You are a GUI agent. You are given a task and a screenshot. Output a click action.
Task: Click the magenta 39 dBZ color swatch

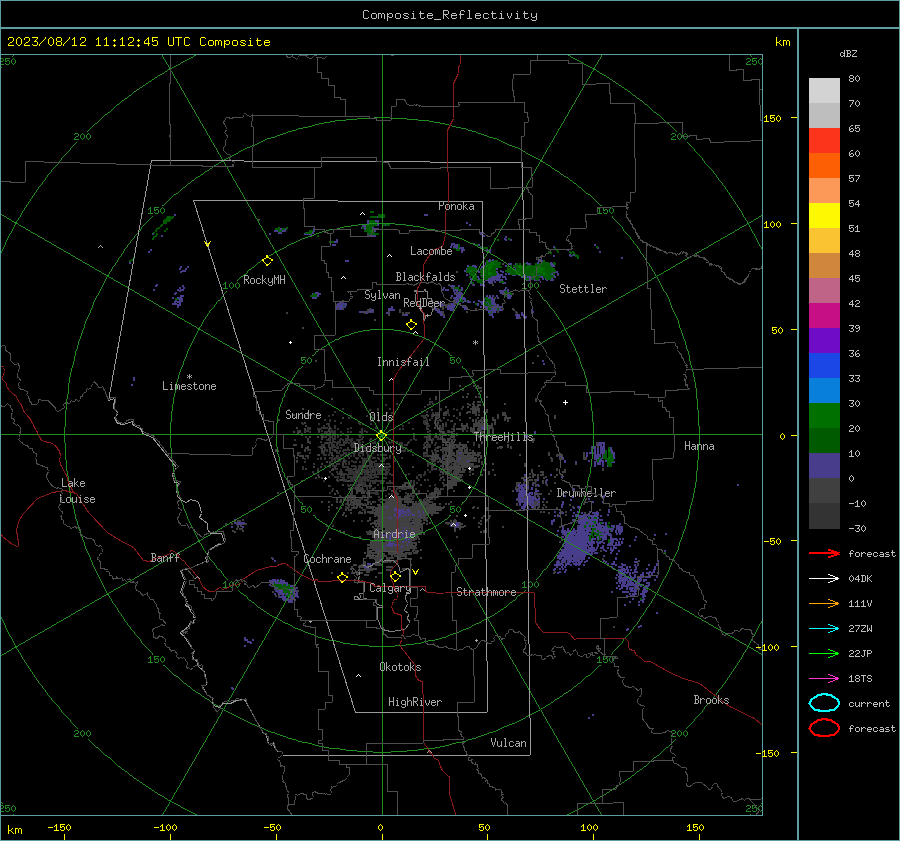point(824,315)
